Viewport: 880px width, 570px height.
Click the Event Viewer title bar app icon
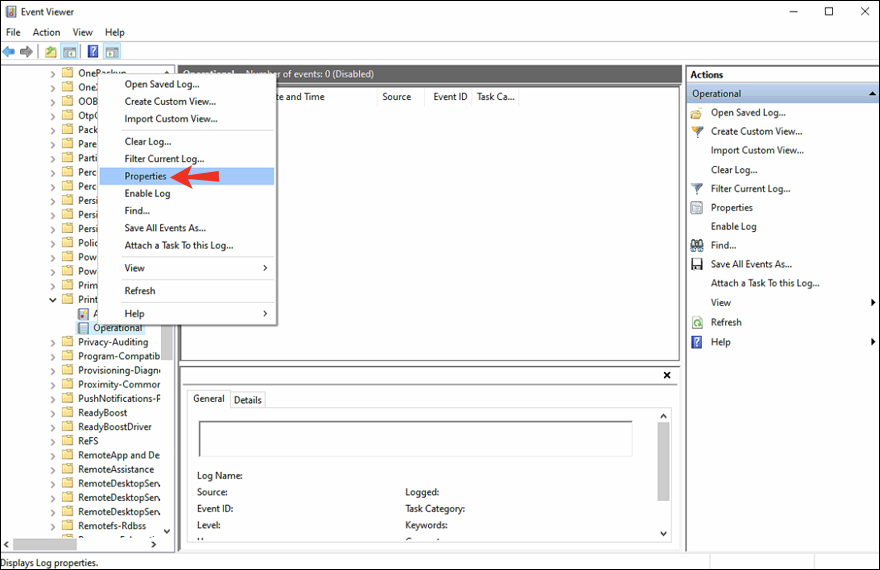click(x=11, y=12)
